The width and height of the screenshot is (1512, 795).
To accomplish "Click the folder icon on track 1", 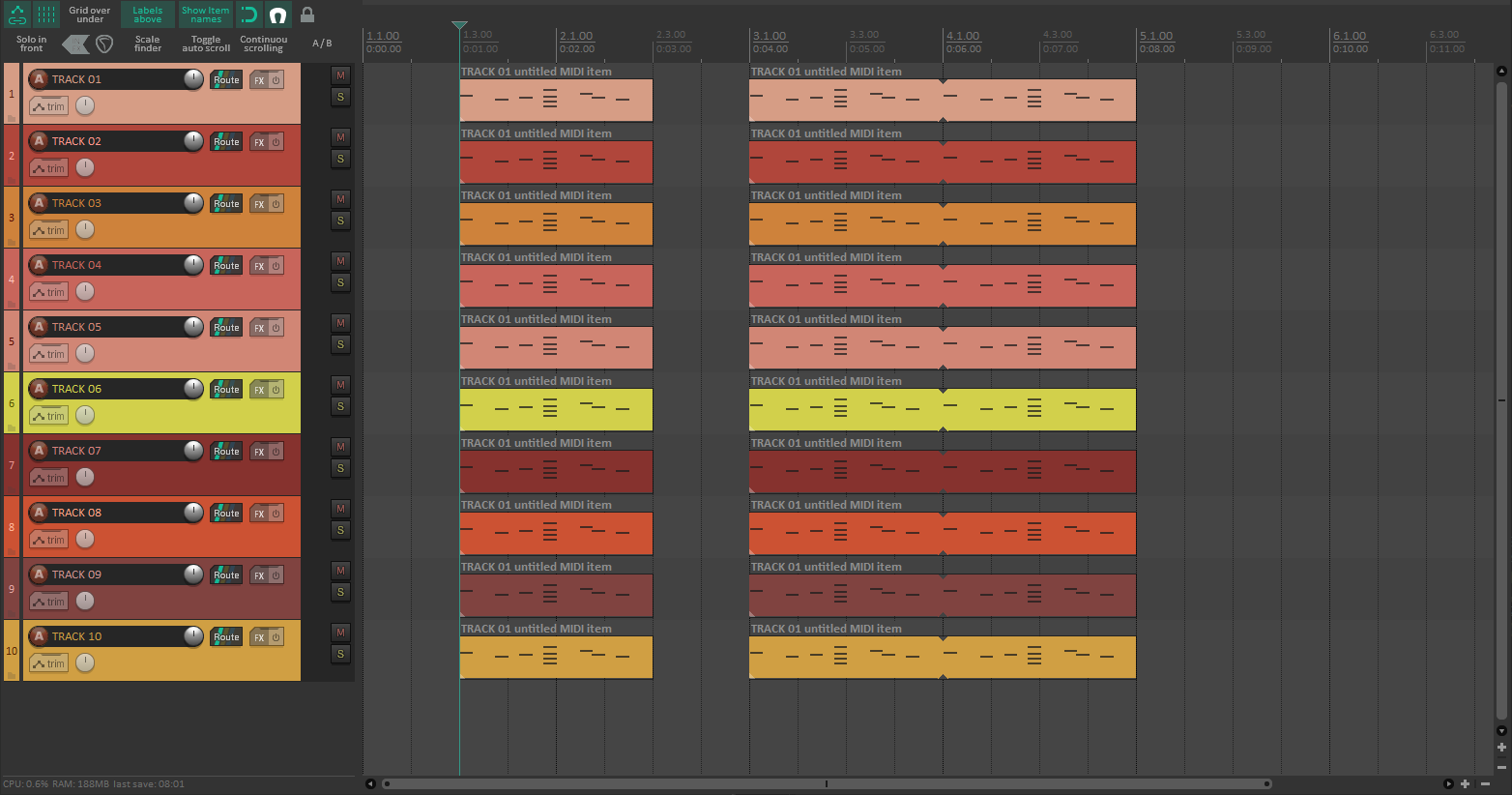I will tap(12, 118).
